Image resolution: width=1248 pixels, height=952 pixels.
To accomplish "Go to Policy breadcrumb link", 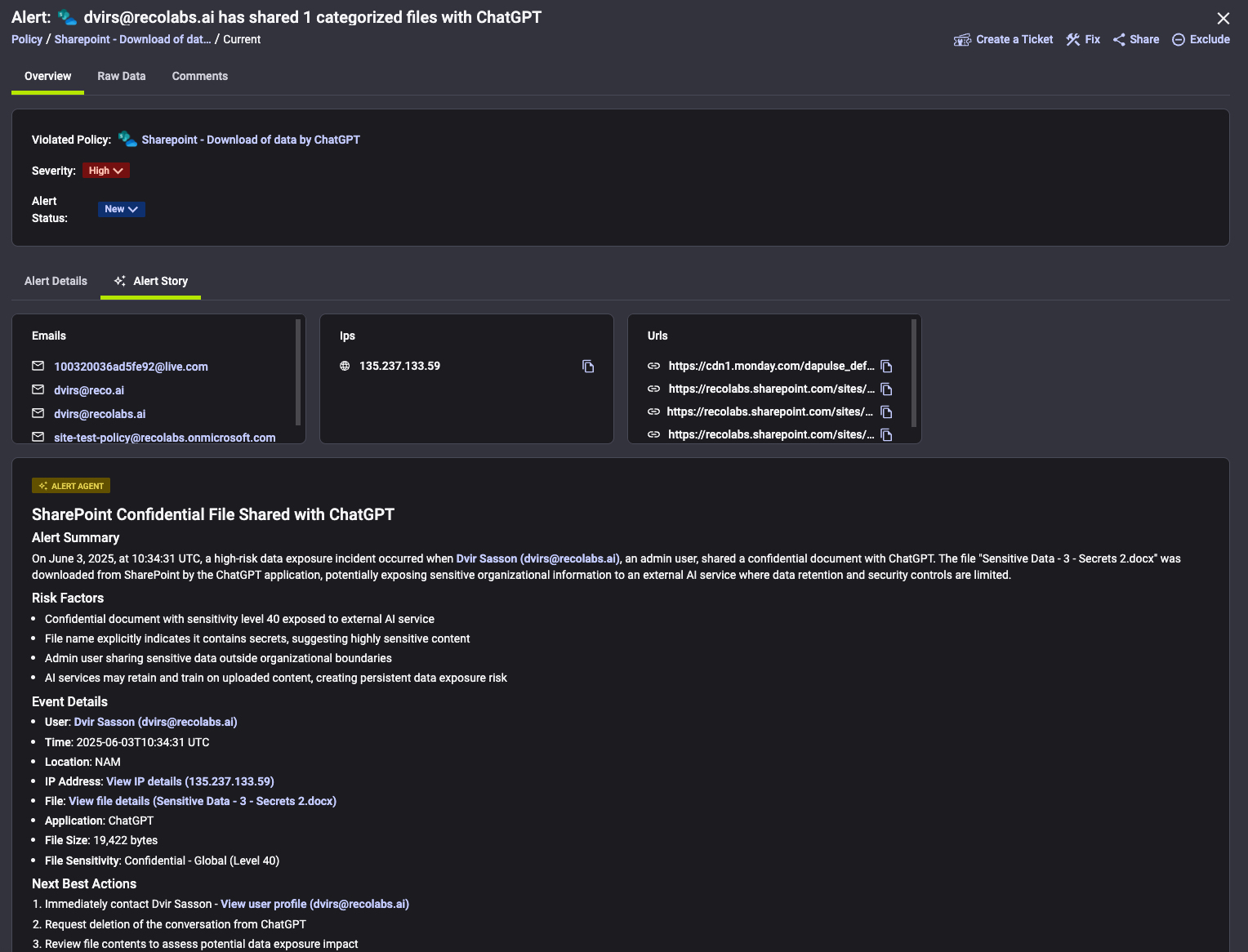I will tap(27, 39).
